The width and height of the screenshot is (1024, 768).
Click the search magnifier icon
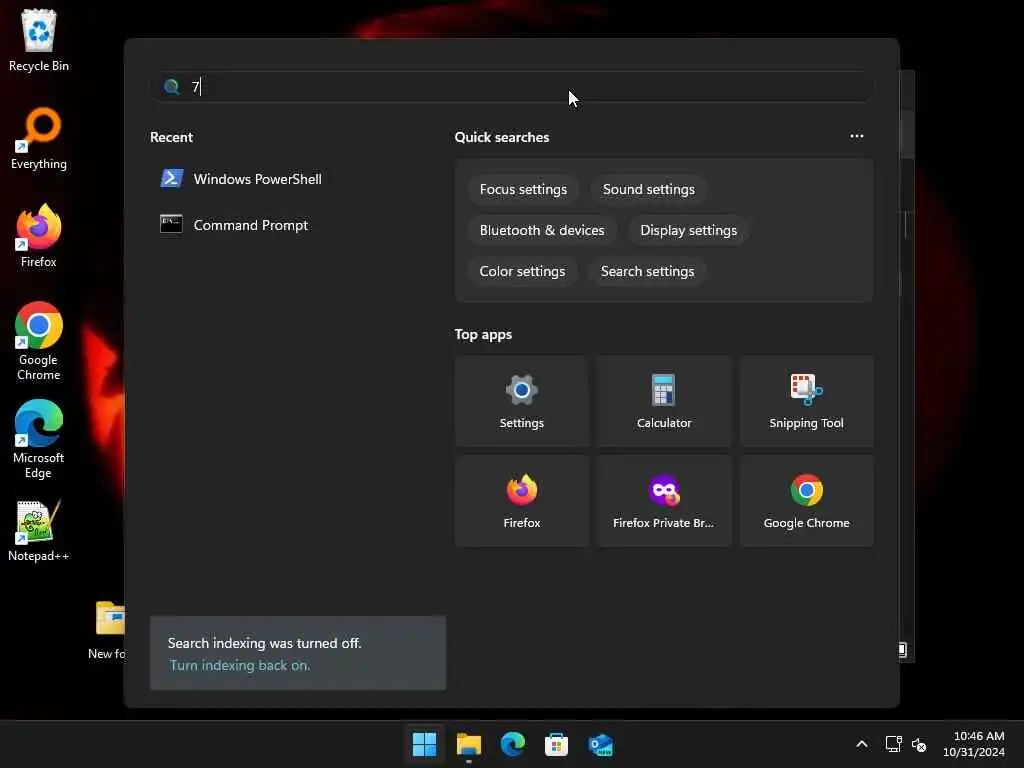coord(172,87)
